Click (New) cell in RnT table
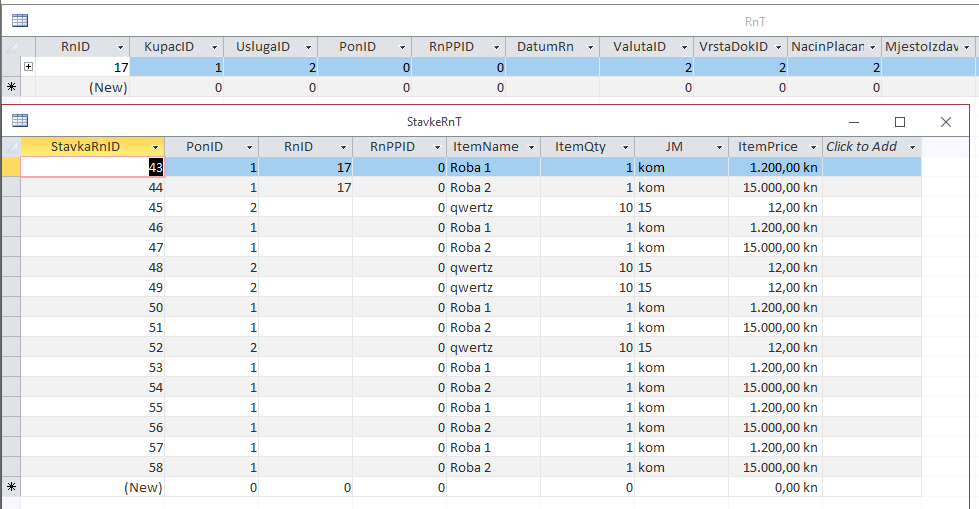Viewport: 979px width, 509px height. [82, 87]
